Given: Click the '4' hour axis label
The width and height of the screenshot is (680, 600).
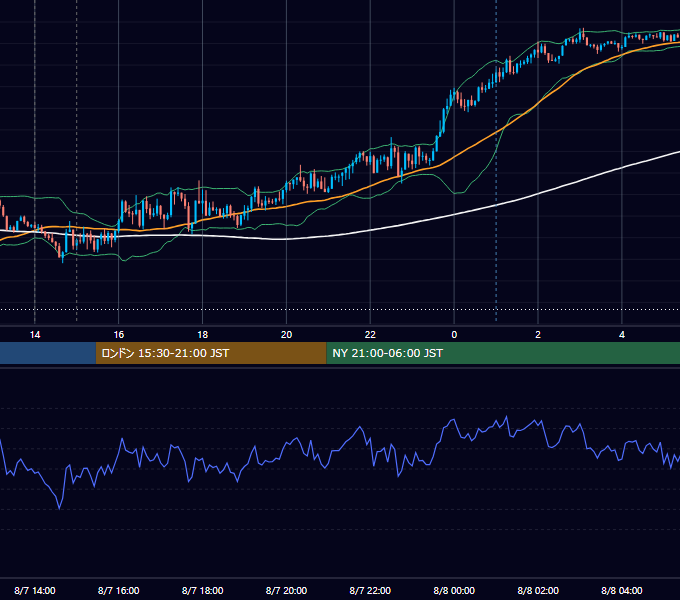Looking at the screenshot, I should (622, 335).
